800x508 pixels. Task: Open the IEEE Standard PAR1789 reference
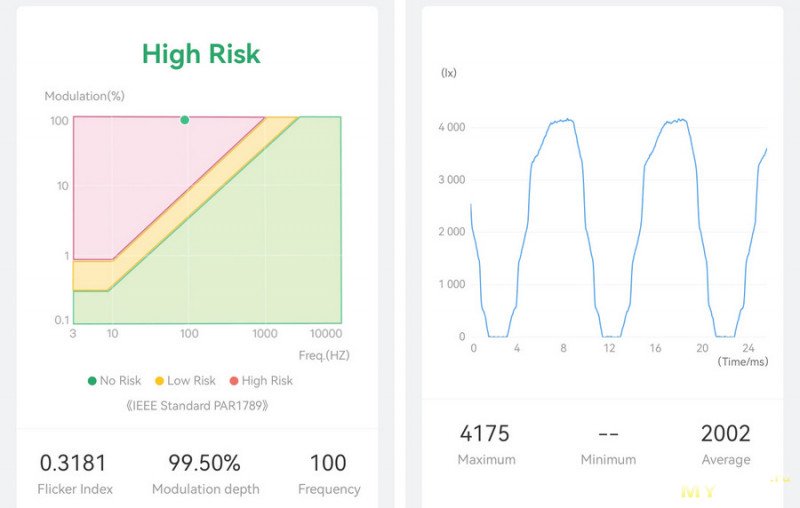pos(197,406)
